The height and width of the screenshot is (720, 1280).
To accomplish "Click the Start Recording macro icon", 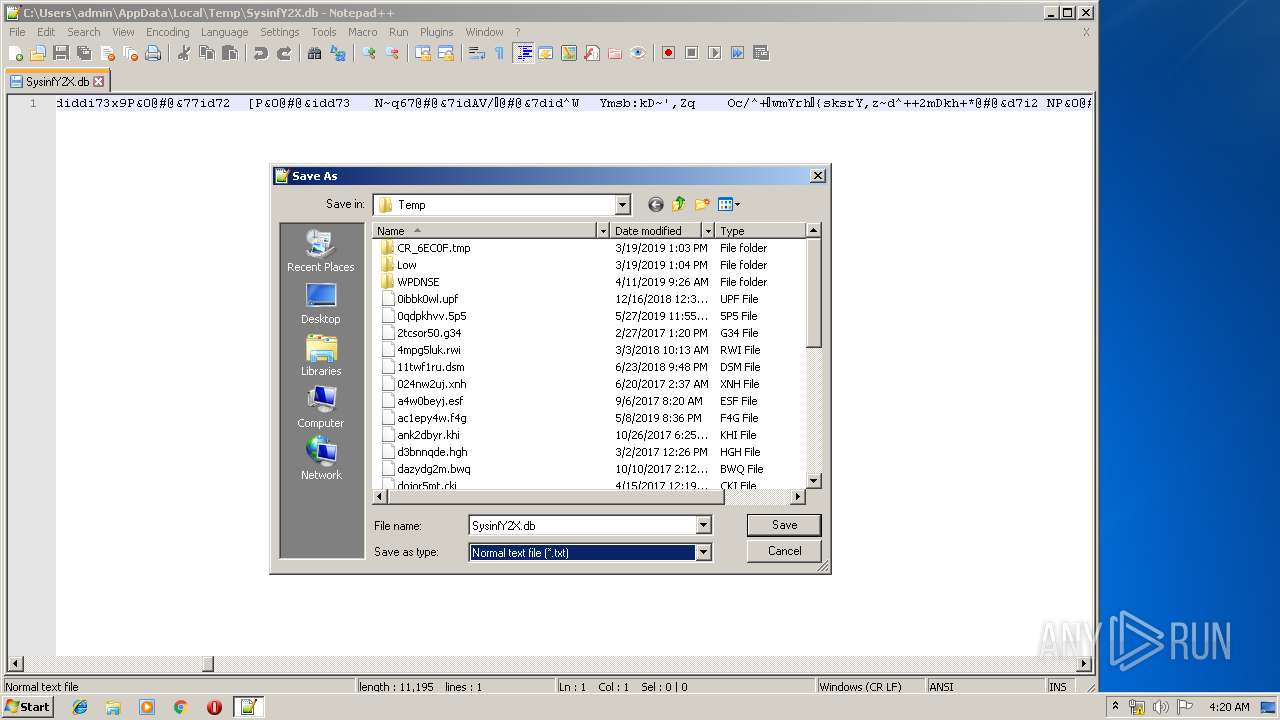I will pos(668,53).
